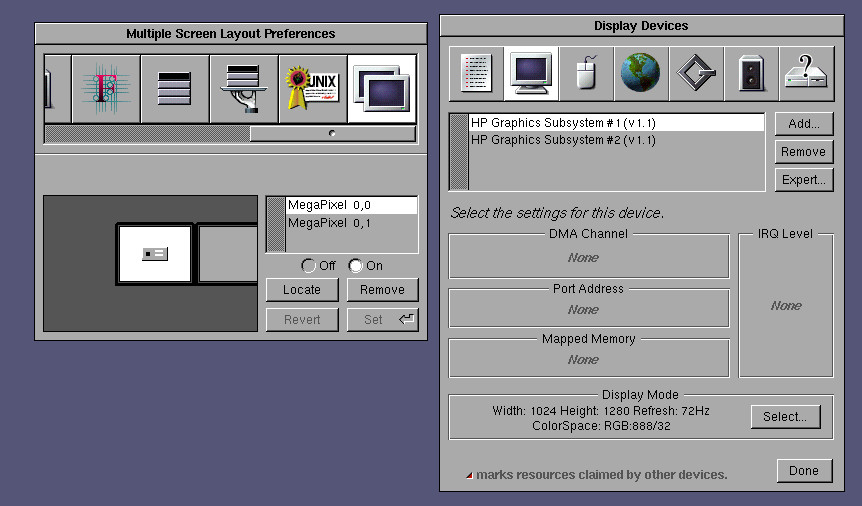The height and width of the screenshot is (506, 862).
Task: Click the Add... device button
Action: pyautogui.click(x=803, y=124)
